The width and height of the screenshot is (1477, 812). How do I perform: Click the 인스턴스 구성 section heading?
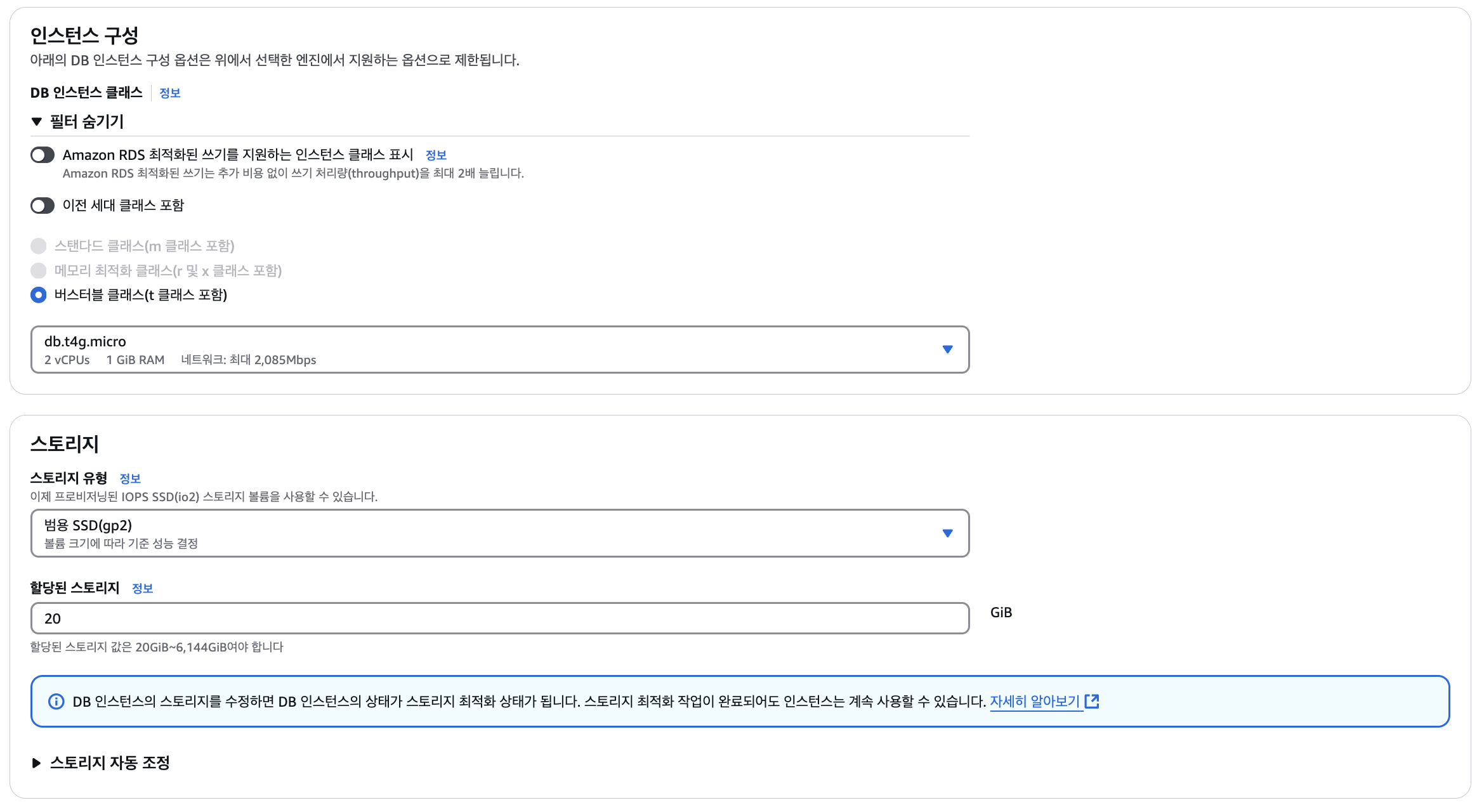pos(84,36)
